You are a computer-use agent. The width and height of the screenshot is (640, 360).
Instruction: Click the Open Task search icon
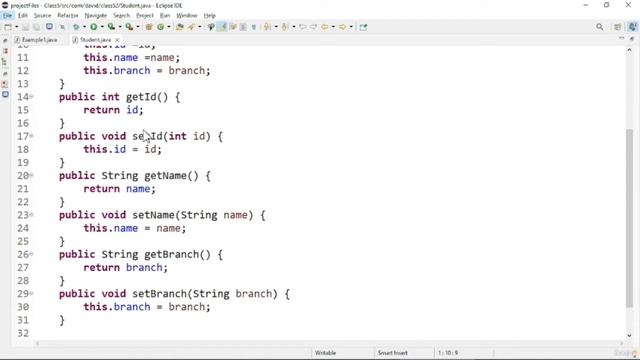(191, 27)
